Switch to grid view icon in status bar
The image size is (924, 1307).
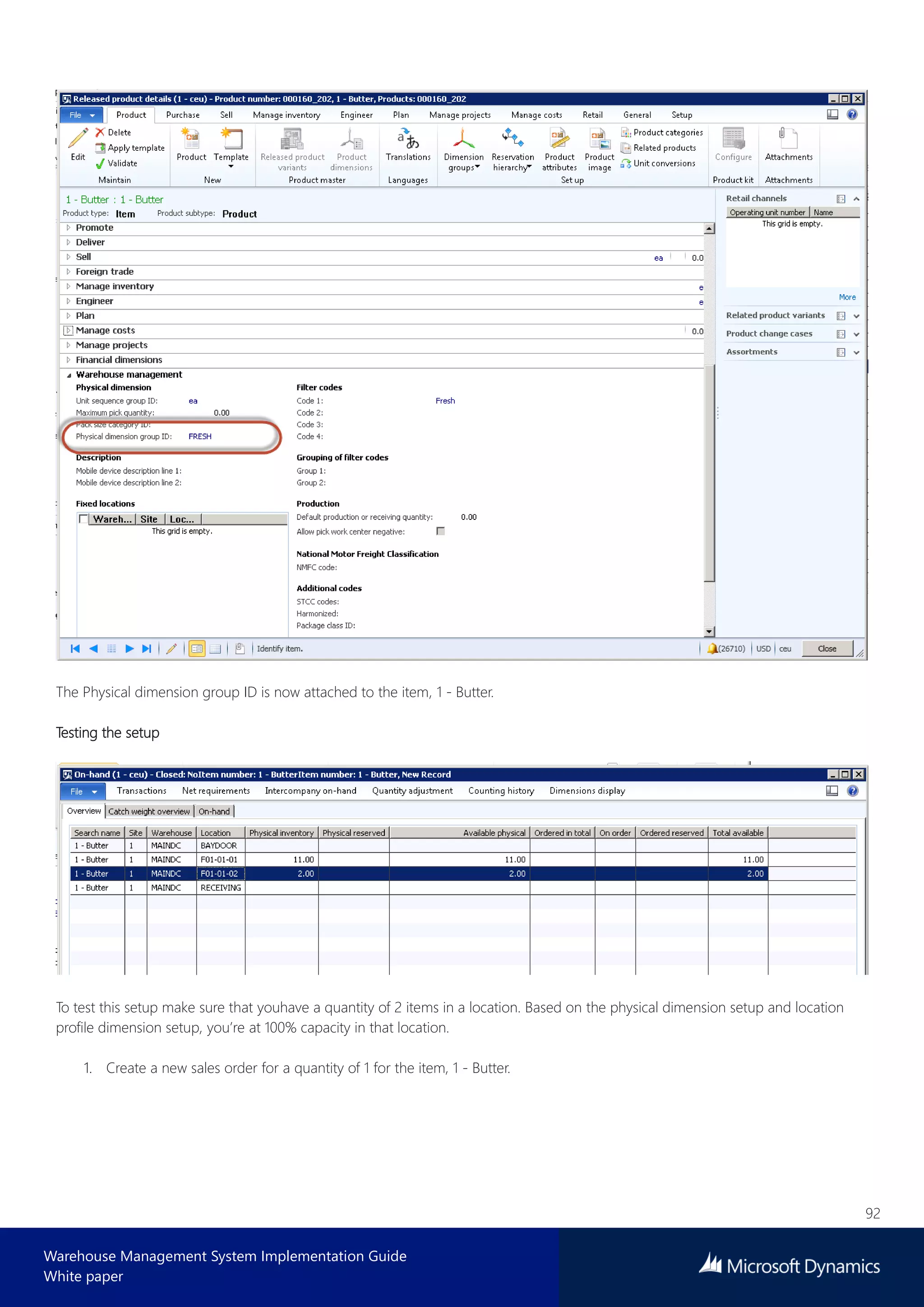pyautogui.click(x=215, y=649)
